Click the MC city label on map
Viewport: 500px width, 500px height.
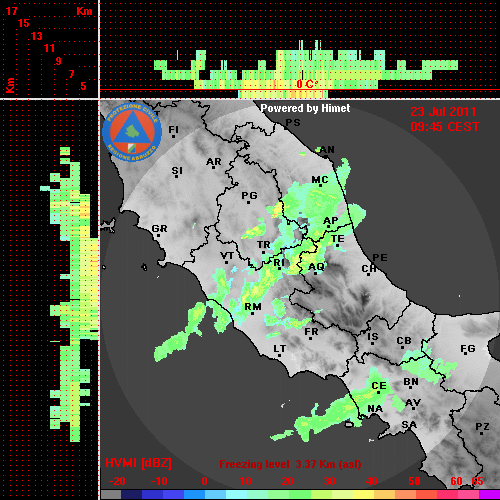pos(320,180)
